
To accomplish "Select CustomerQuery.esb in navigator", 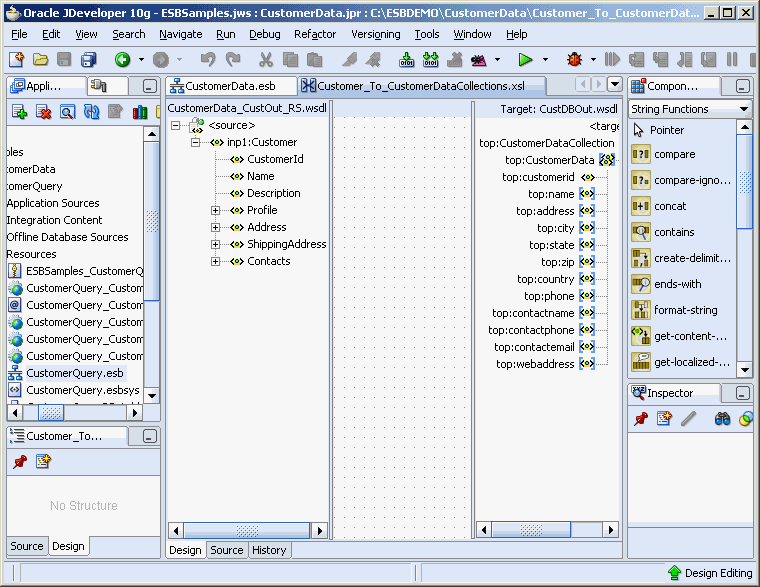I will (75, 373).
